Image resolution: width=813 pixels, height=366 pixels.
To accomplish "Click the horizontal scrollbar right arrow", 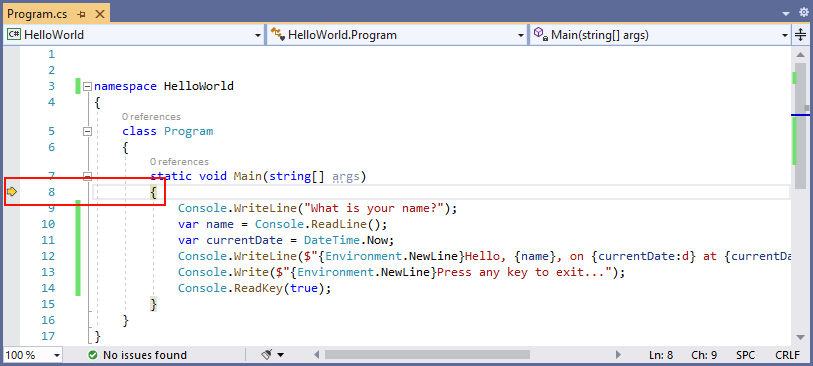I will coord(618,355).
